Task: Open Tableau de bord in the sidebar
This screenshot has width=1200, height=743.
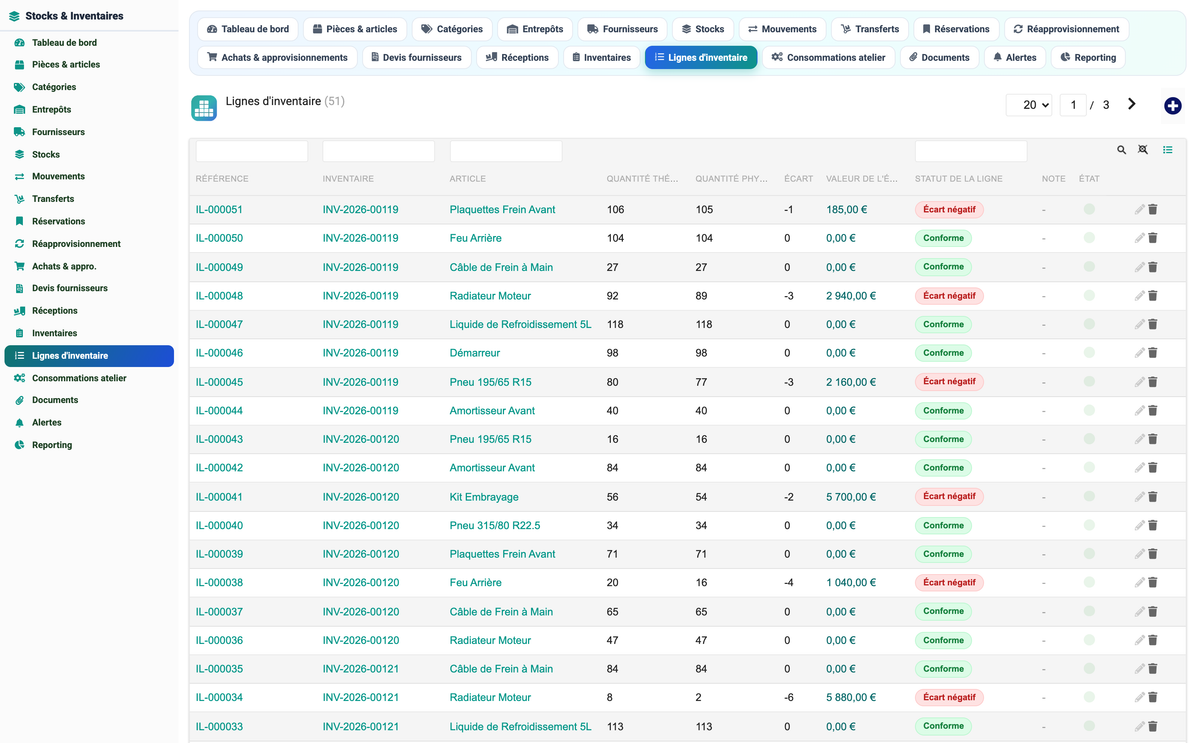Action: coord(64,43)
